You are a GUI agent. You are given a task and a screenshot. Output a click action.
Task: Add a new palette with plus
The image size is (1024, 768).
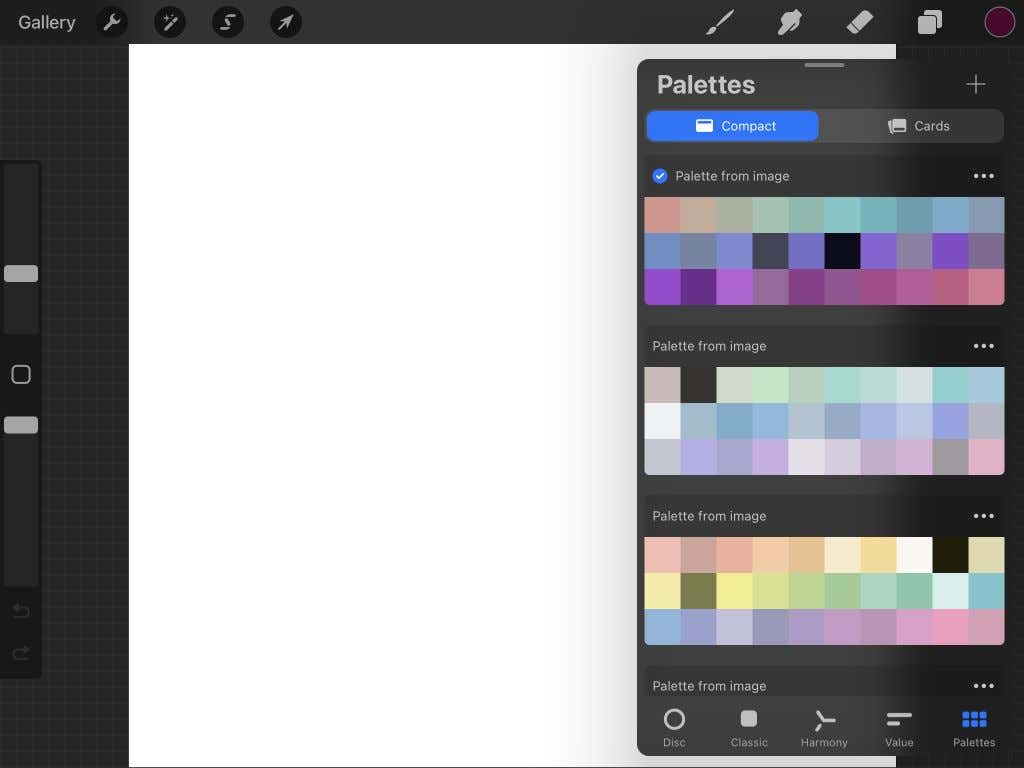(x=976, y=84)
